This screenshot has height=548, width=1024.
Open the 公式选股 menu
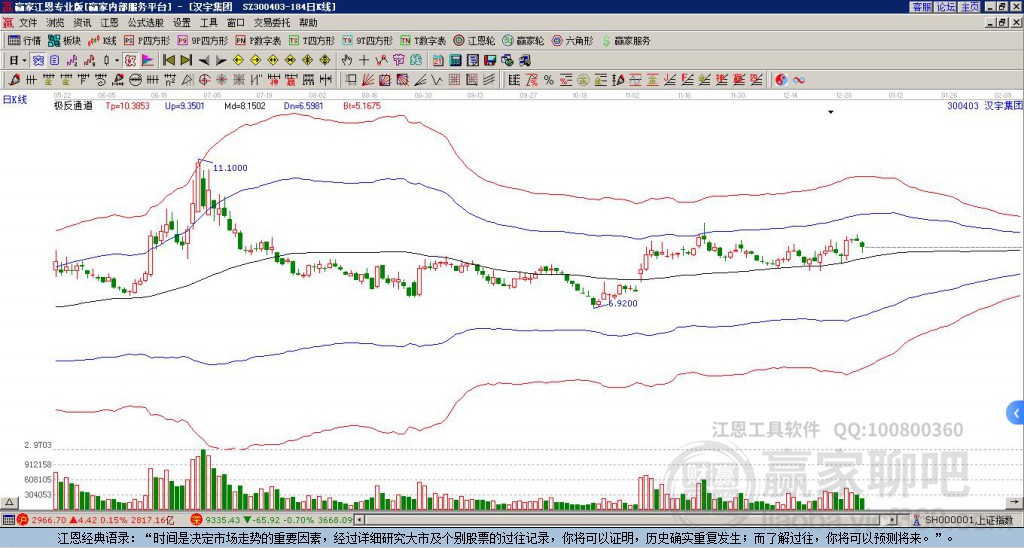pyautogui.click(x=146, y=23)
